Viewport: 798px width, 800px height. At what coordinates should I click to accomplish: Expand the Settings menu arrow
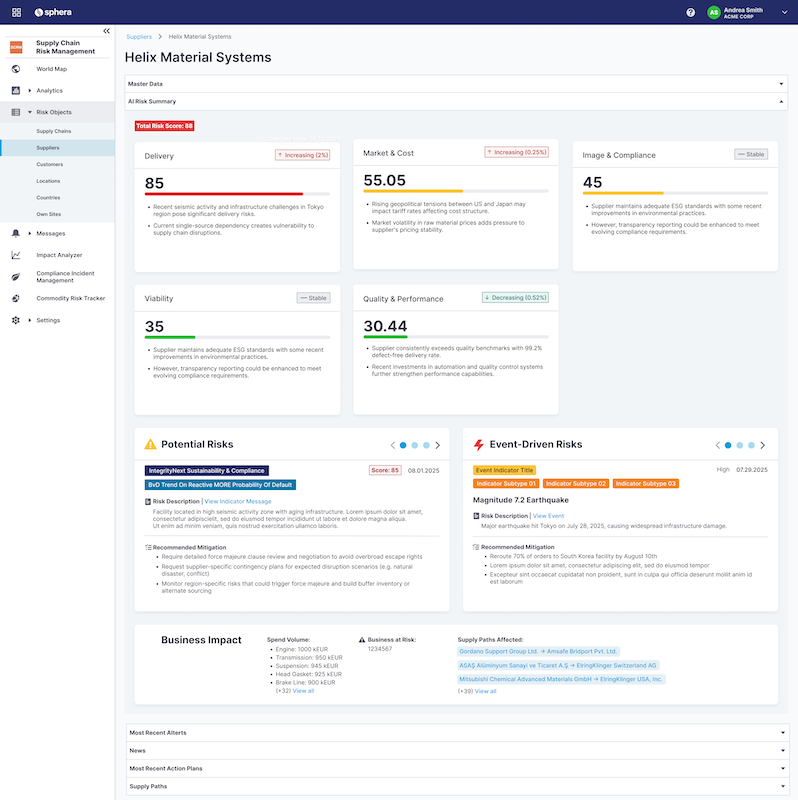30,320
